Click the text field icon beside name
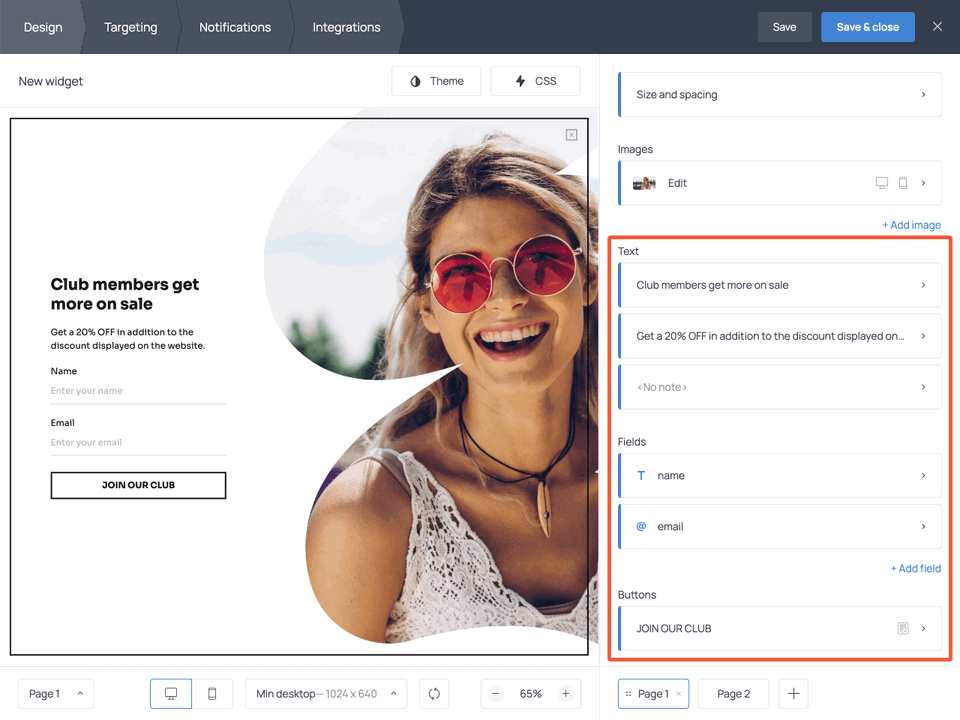This screenshot has height=720, width=960. point(641,475)
